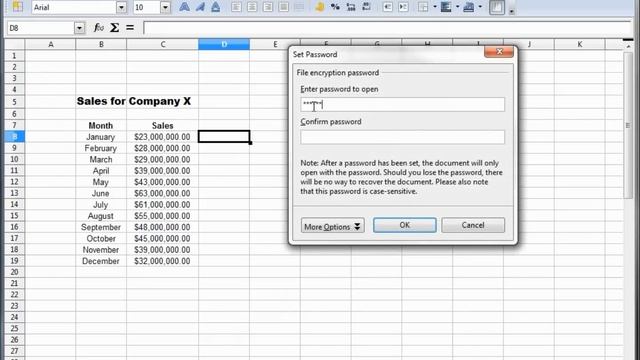Open the Font Color dropdown arrow
Screen dimensions: 640x360
(480, 7)
